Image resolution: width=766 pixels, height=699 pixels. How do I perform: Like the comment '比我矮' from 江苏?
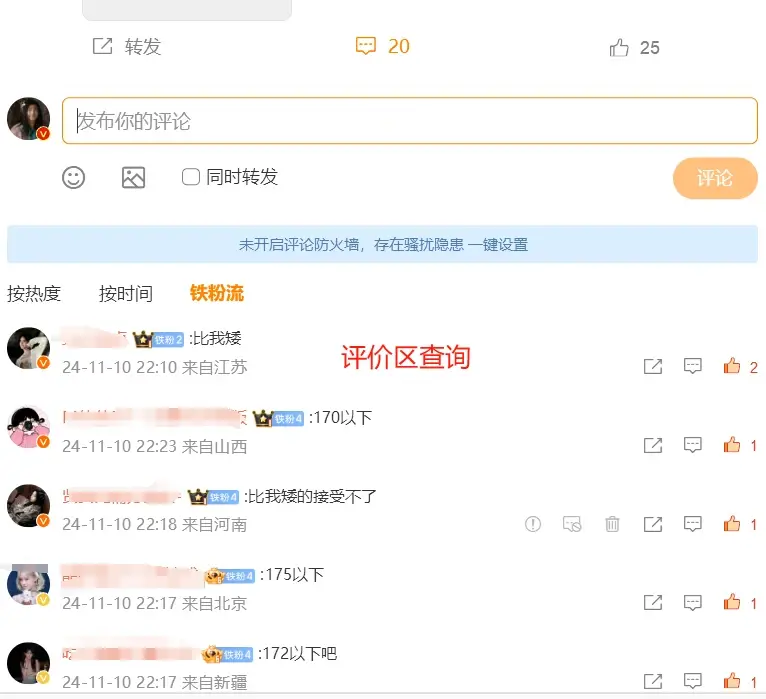click(732, 366)
